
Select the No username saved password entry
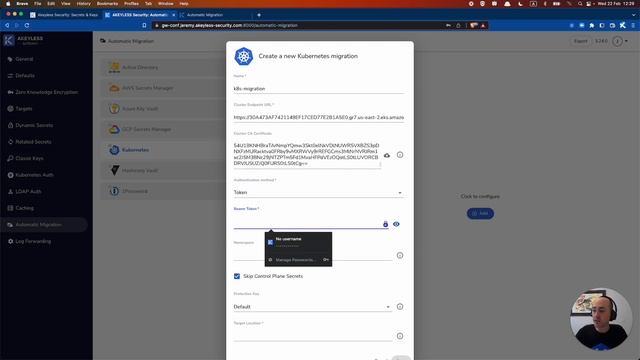pos(298,242)
